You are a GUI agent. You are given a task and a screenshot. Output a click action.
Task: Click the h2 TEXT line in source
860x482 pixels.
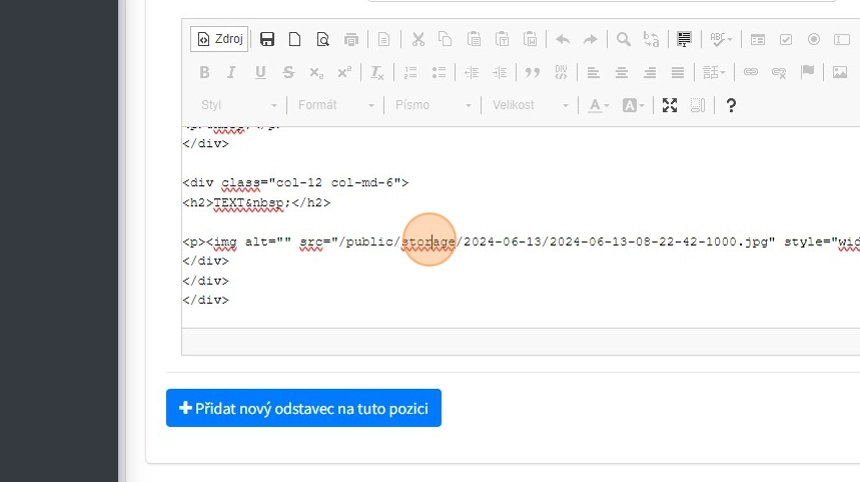256,203
